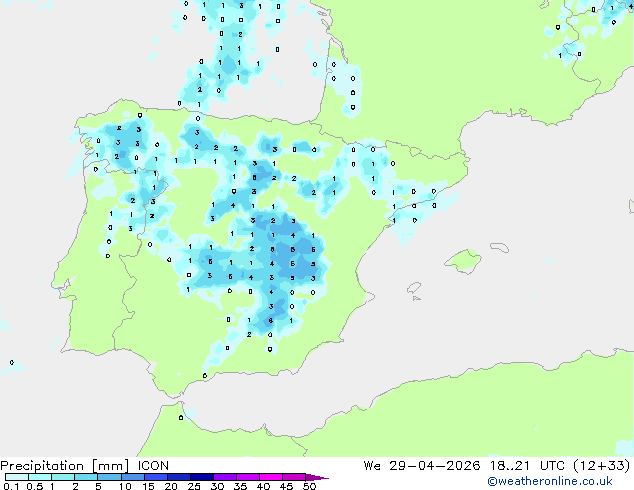Click the date '29-04-2026' text
The width and height of the screenshot is (634, 490).
click(435, 466)
